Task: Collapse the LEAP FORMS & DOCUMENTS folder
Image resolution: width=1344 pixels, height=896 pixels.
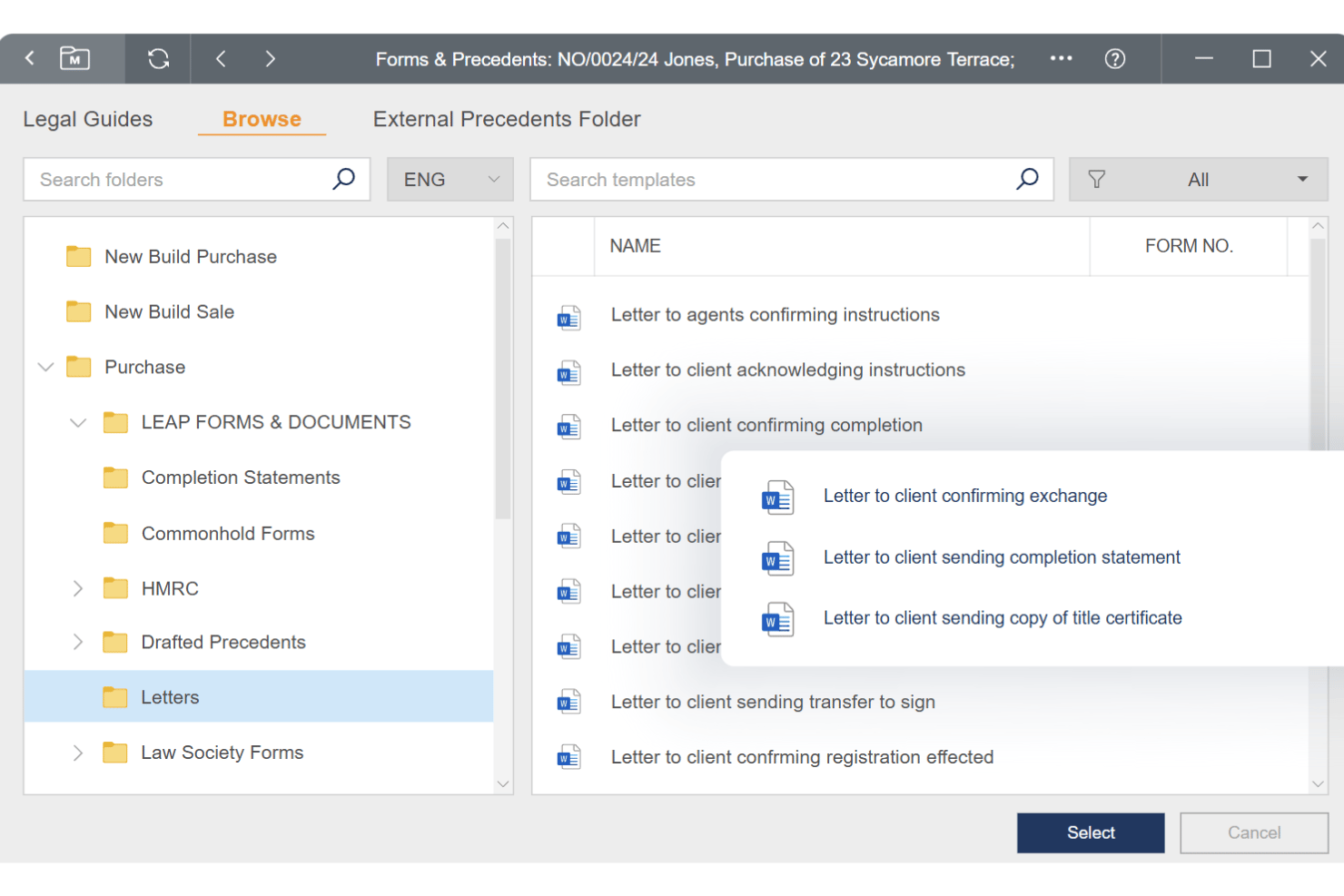Action: [x=78, y=422]
